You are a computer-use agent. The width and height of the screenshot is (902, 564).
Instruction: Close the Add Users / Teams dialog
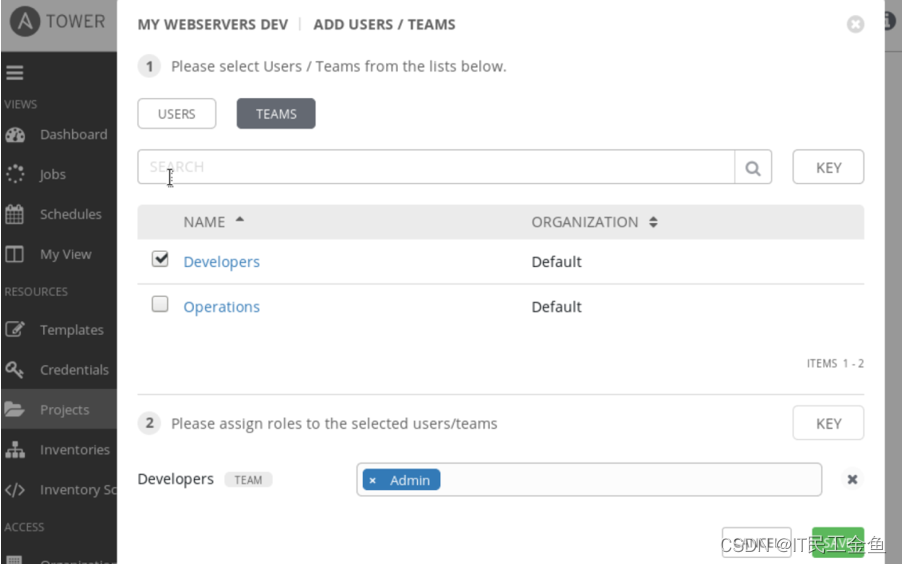click(855, 24)
